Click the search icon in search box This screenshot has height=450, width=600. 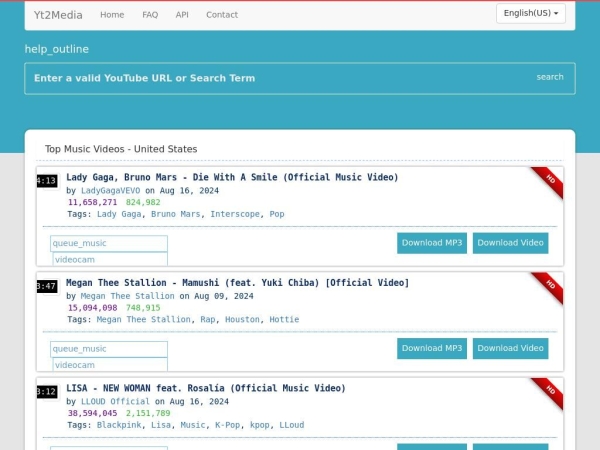click(x=550, y=77)
